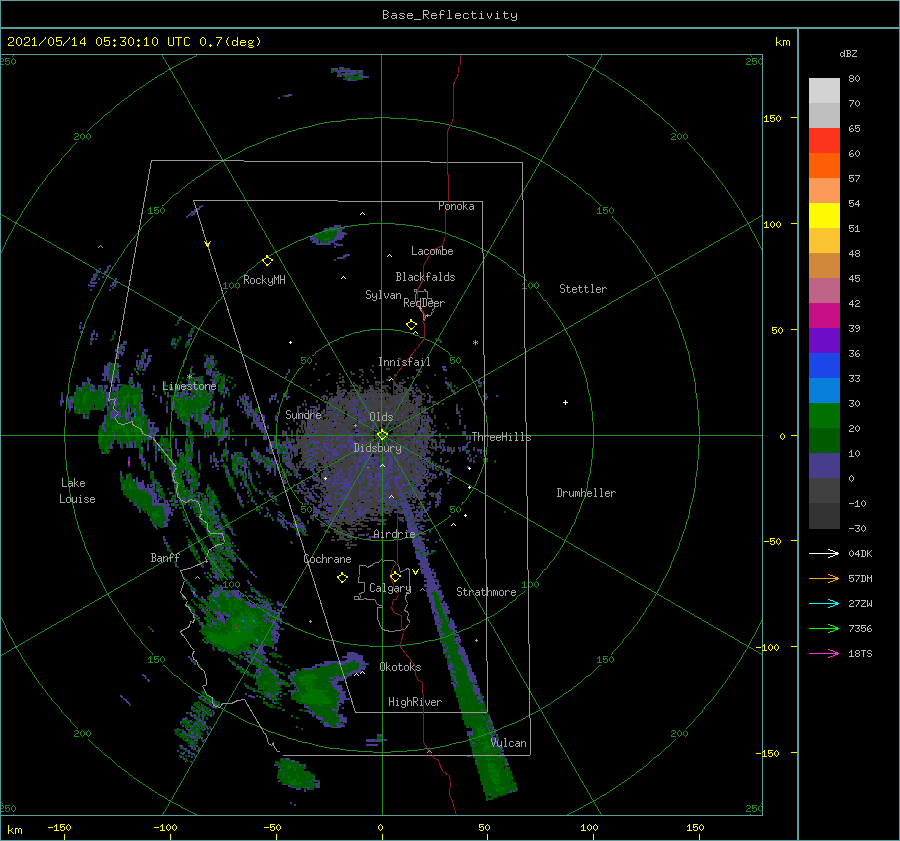Select the lightest gray 70–80 dBZ swatch
Viewport: 900px width, 841px height.
(824, 91)
